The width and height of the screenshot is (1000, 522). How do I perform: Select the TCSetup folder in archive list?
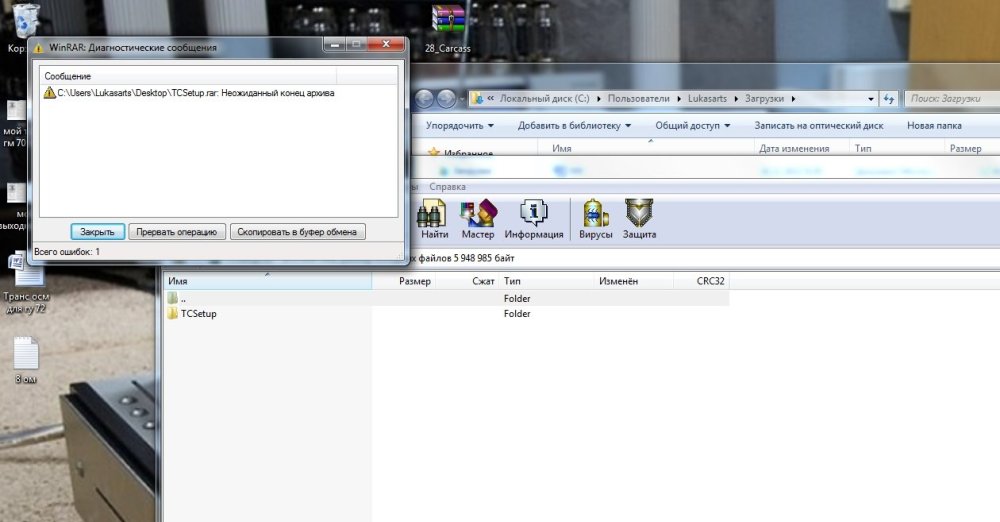point(198,314)
